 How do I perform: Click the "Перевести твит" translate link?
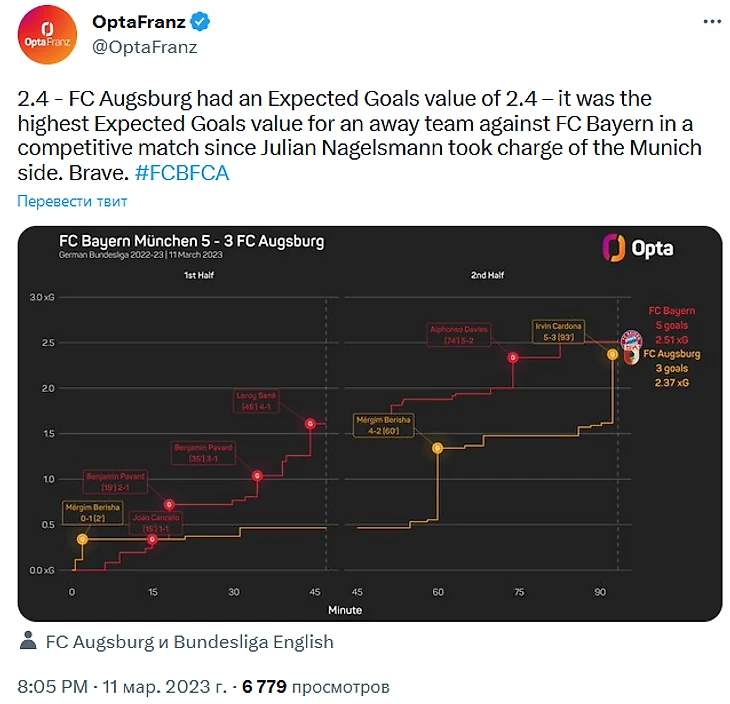click(x=72, y=201)
